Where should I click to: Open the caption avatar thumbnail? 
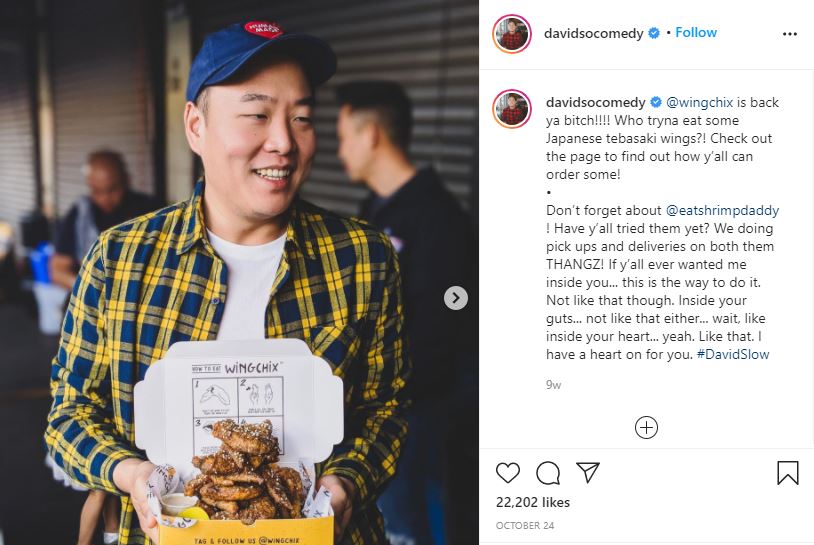(512, 109)
